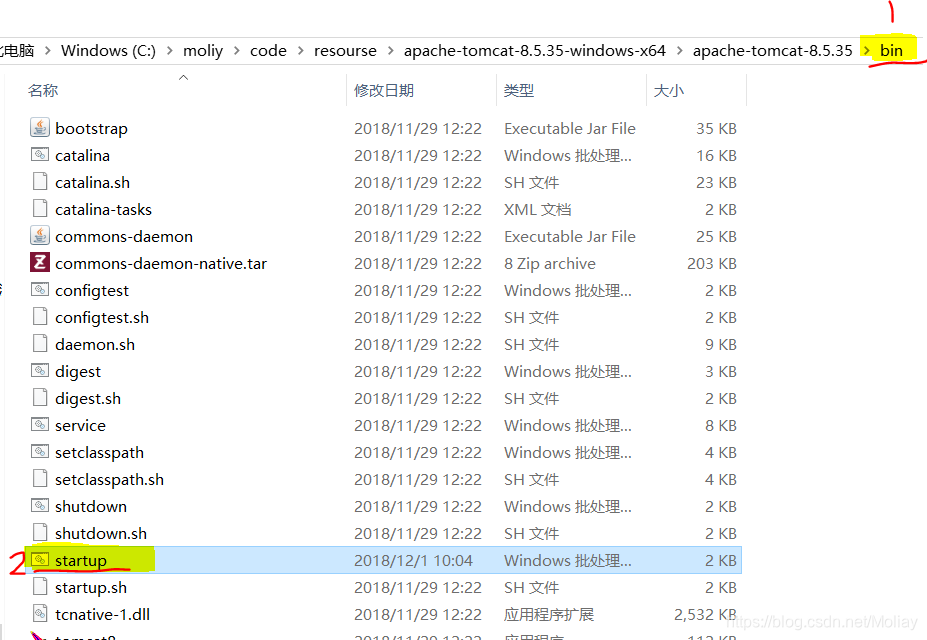The width and height of the screenshot is (927, 640).
Task: Click the catalina.sh file icon
Action: pyautogui.click(x=40, y=182)
